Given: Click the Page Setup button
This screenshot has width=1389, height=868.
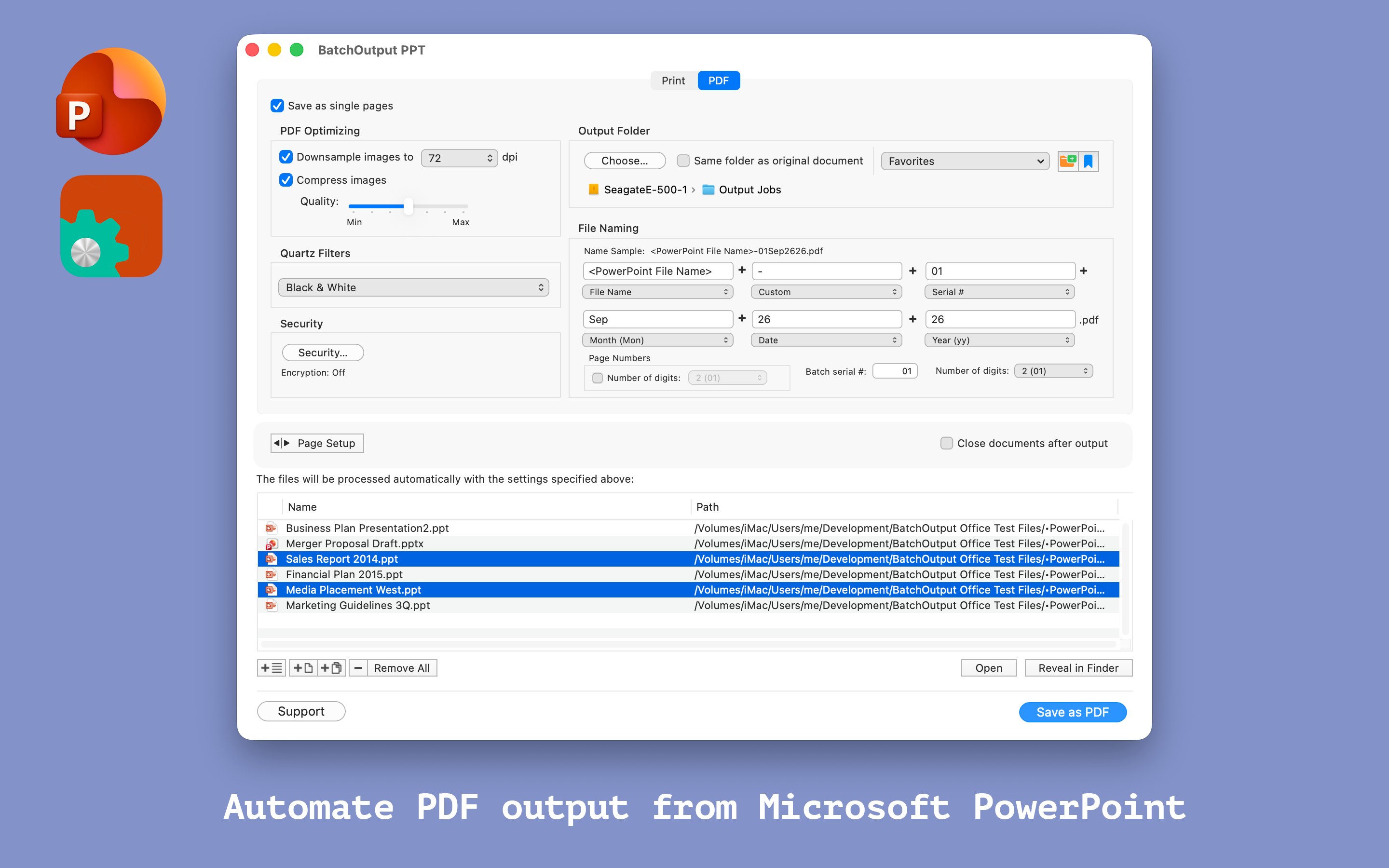Looking at the screenshot, I should [317, 443].
